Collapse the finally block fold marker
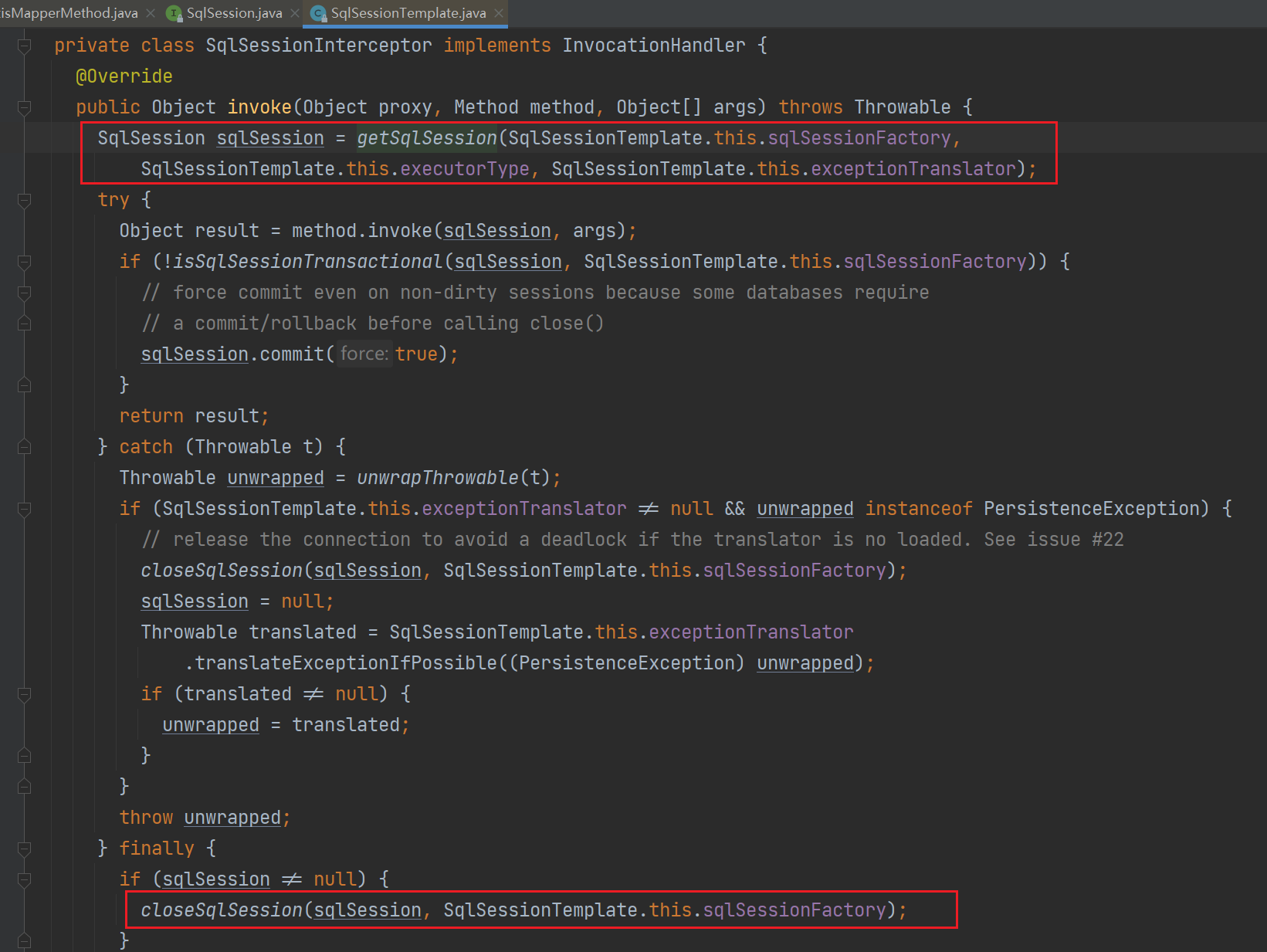 coord(25,849)
